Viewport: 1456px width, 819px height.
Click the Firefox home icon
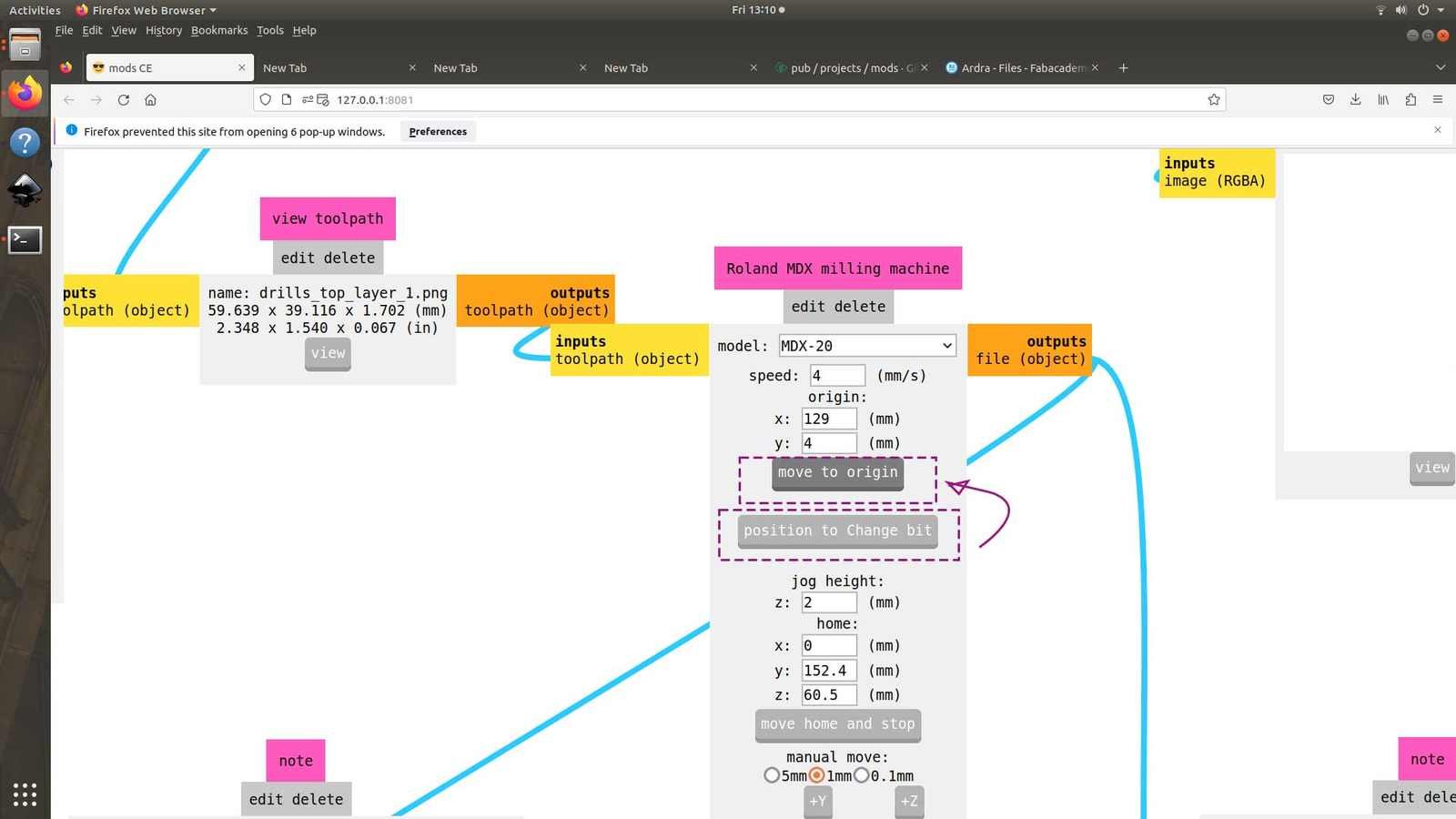[x=150, y=100]
